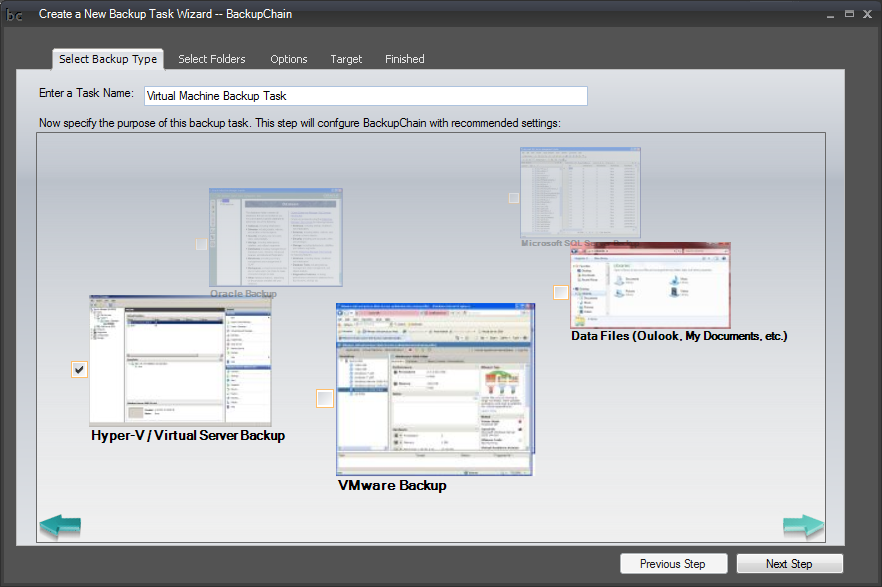Open the Finished tab
Image resolution: width=882 pixels, height=587 pixels.
(404, 59)
